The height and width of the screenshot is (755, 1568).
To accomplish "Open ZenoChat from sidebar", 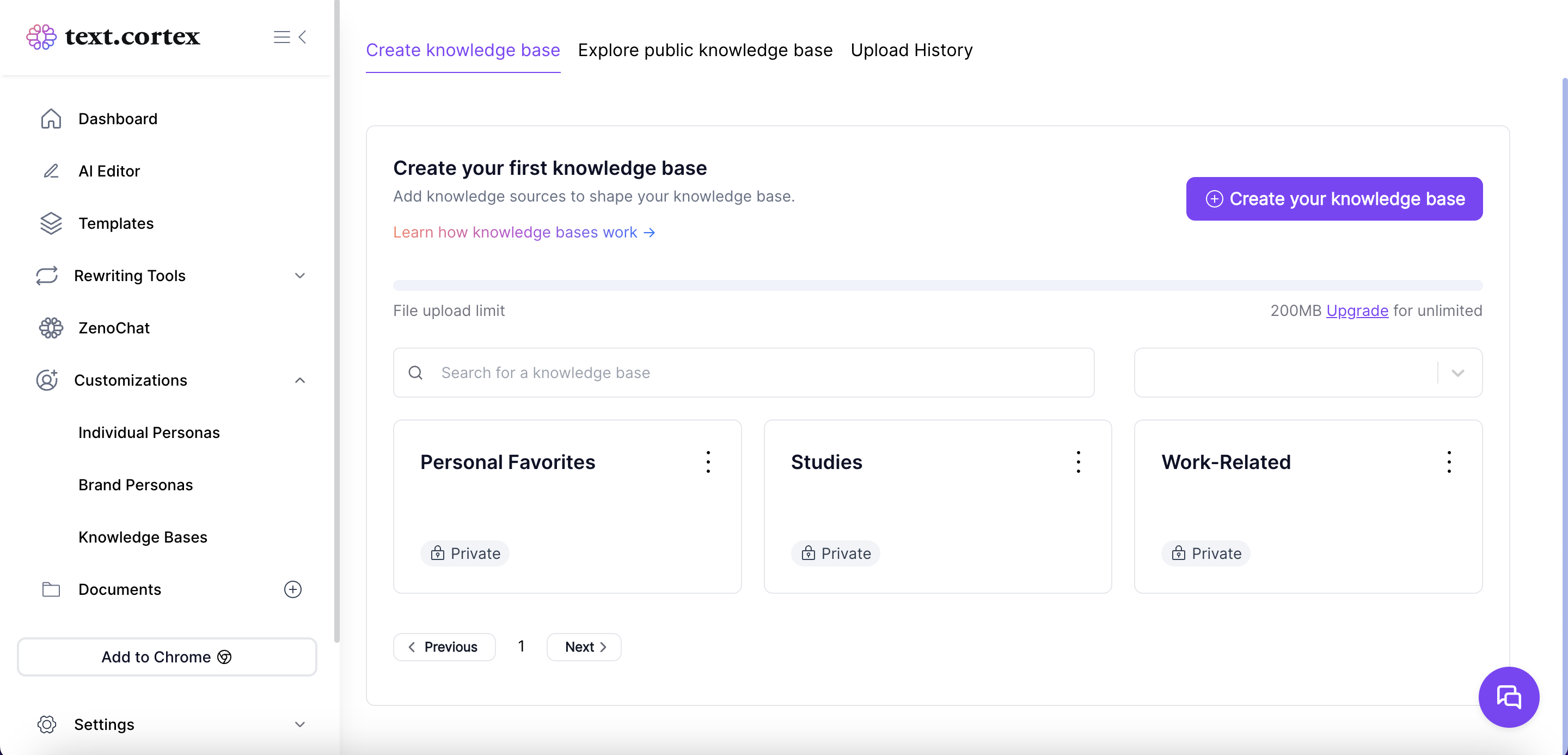I will (114, 328).
